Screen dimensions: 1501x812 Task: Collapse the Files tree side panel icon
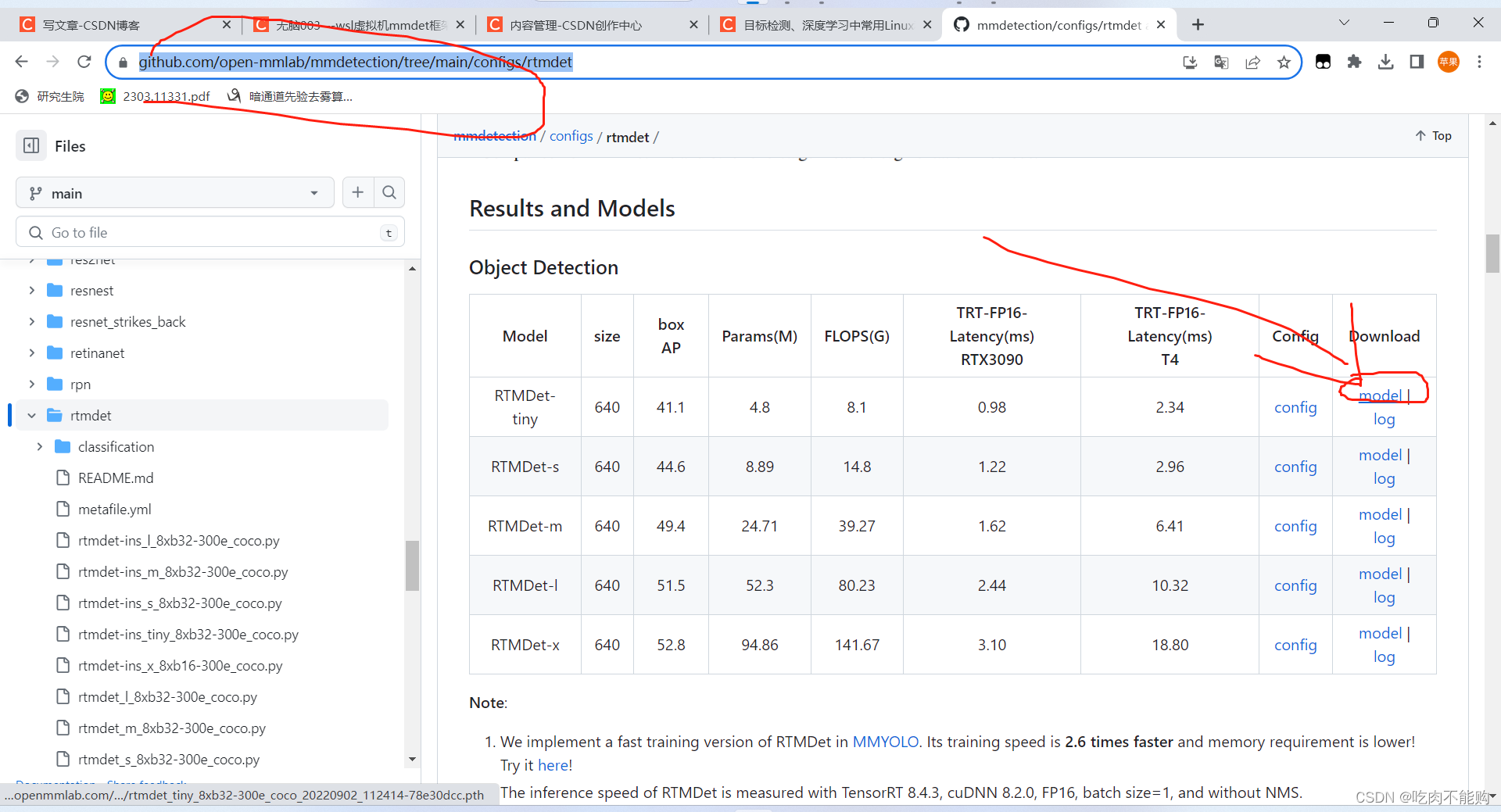[x=31, y=145]
